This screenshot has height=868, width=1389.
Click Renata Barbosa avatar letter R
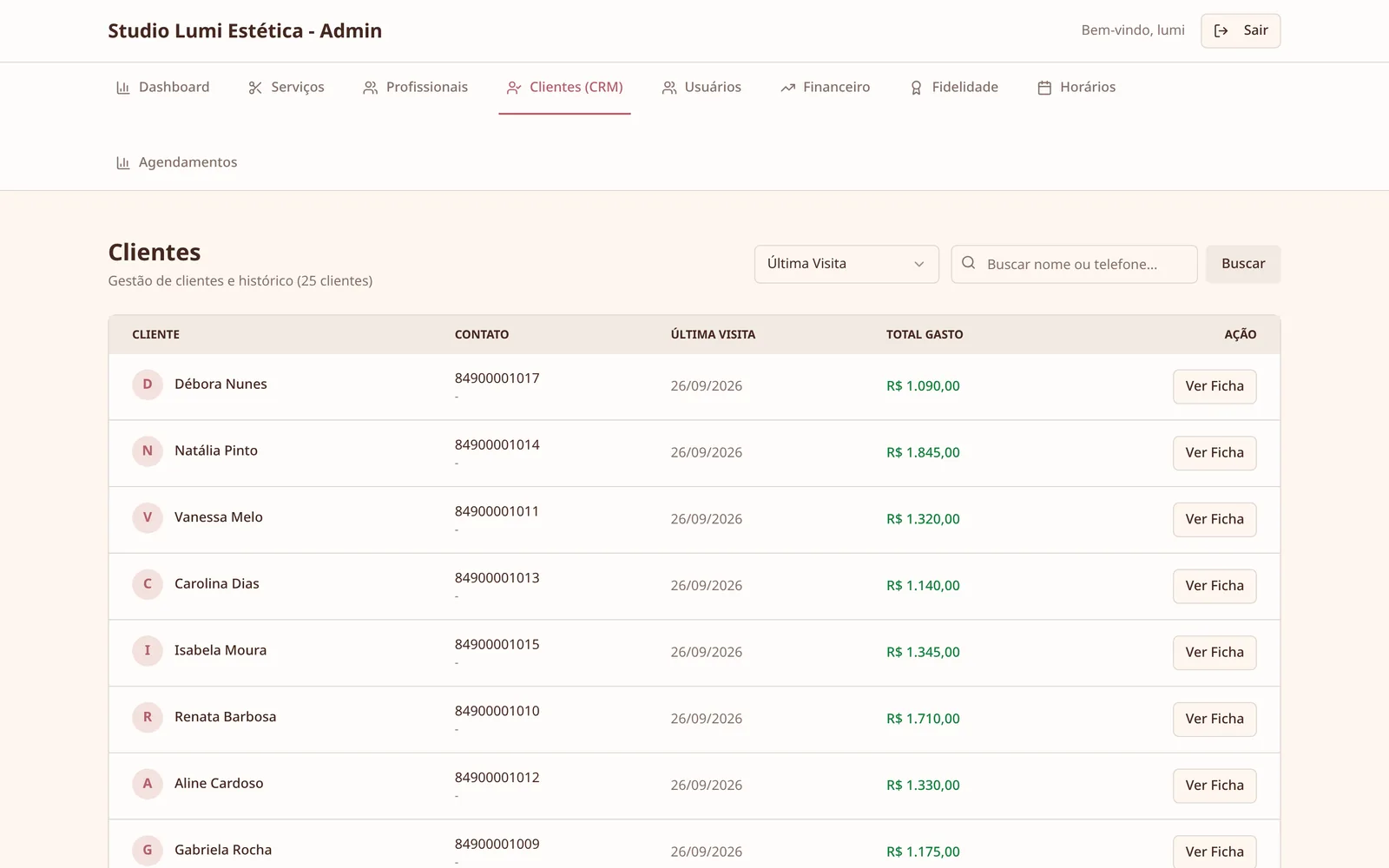(x=148, y=717)
